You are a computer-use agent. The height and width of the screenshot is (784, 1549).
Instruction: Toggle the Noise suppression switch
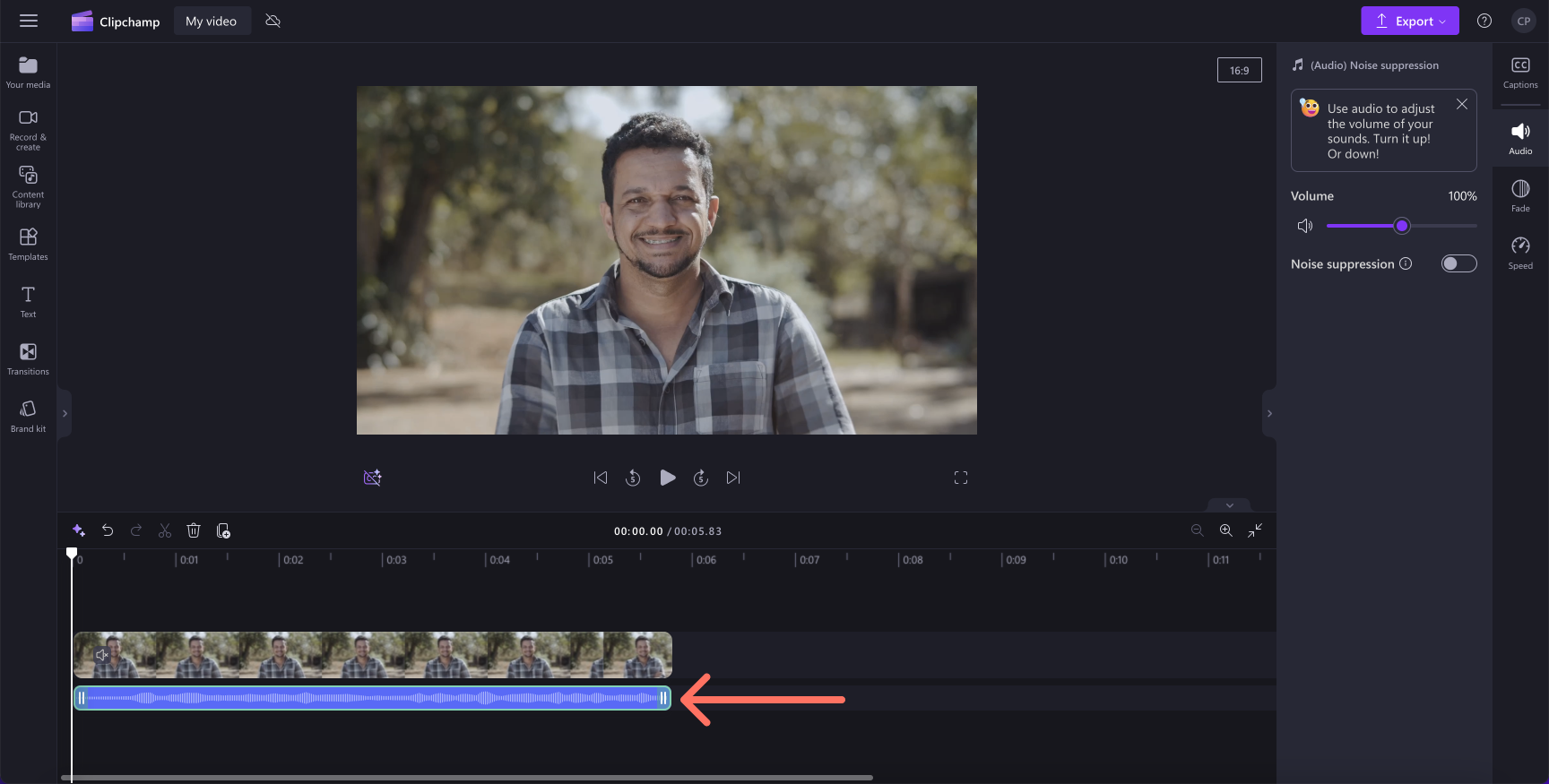1458,263
